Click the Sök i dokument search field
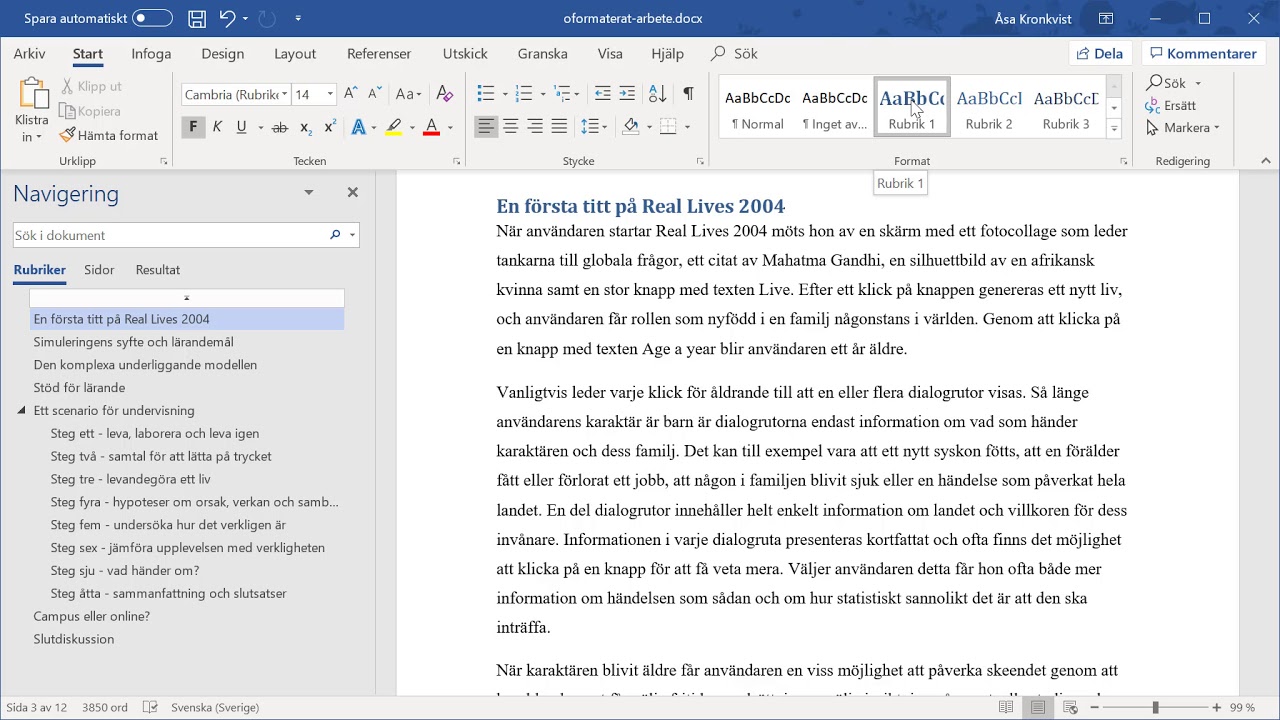The height and width of the screenshot is (720, 1280). [x=170, y=235]
